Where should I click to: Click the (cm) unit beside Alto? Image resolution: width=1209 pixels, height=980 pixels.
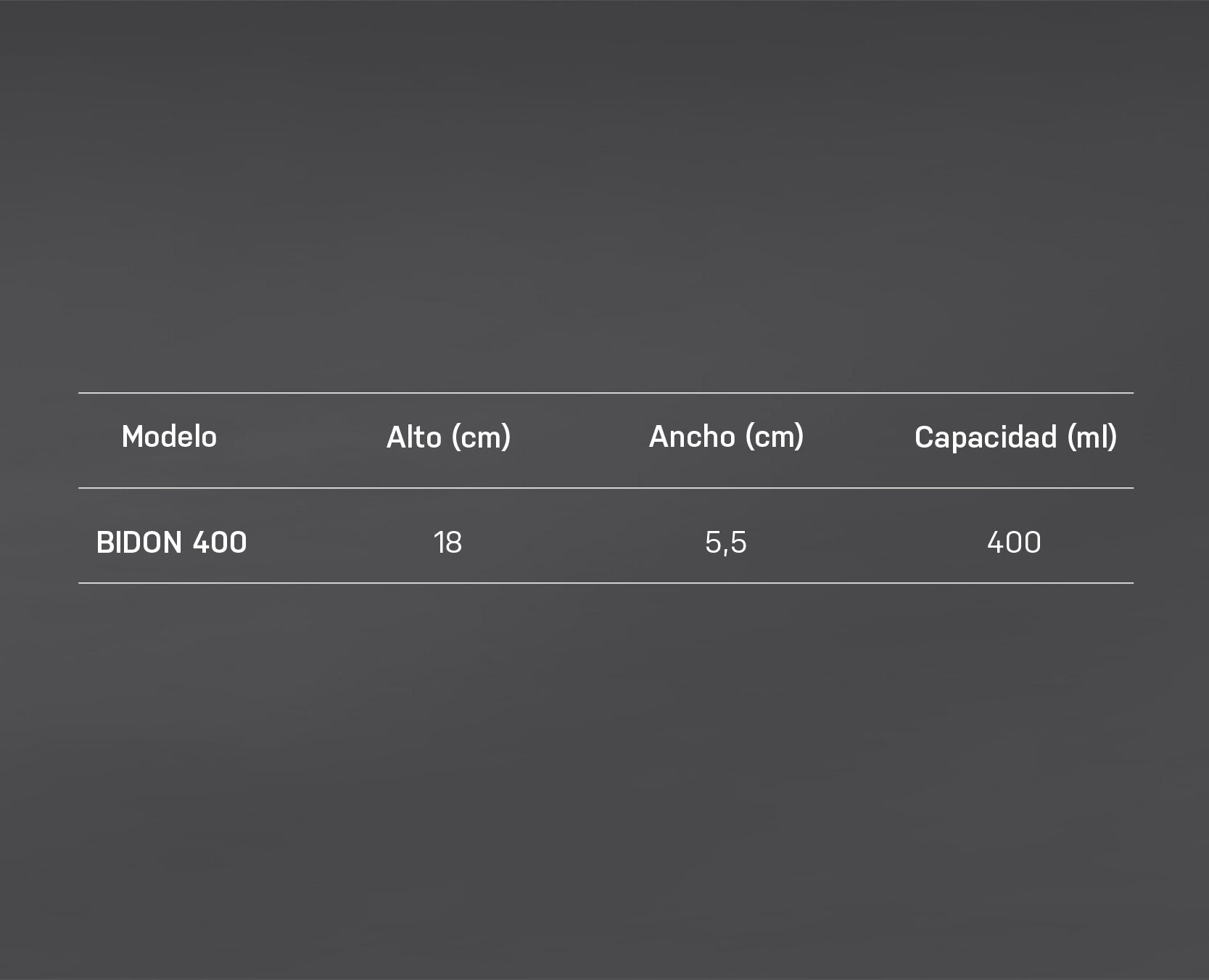tap(481, 437)
